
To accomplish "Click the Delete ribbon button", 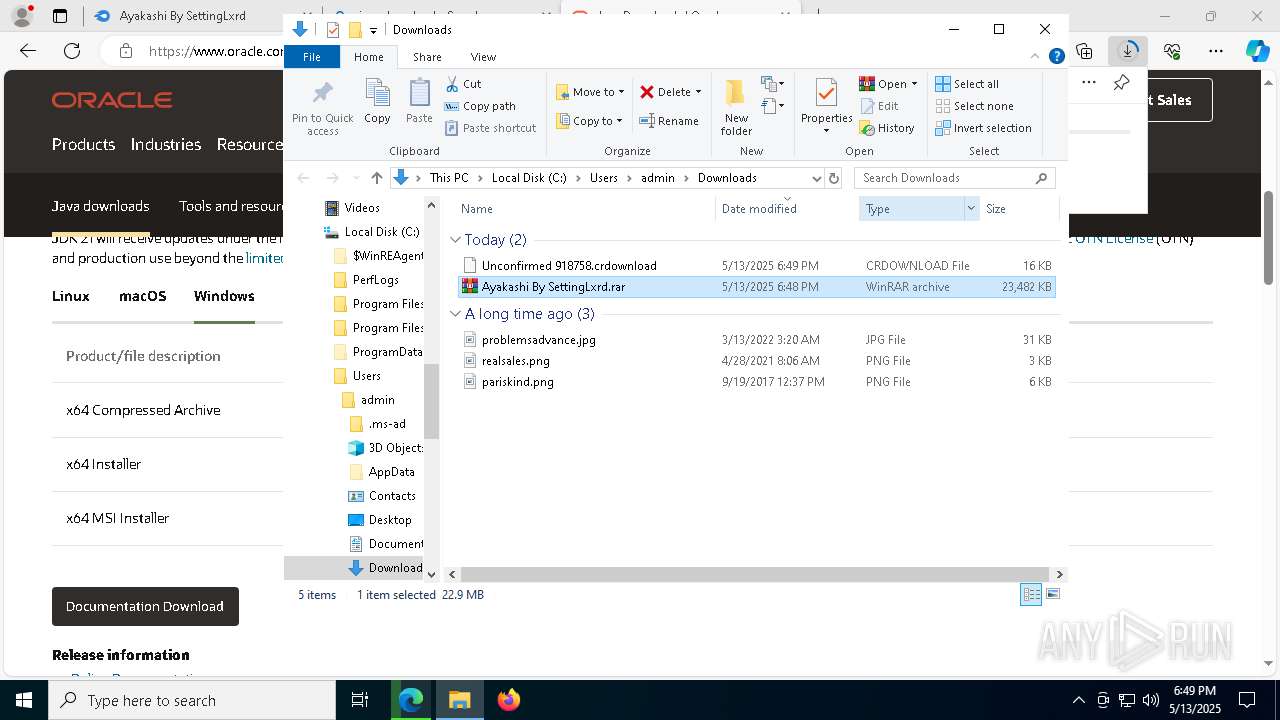I will pos(671,92).
